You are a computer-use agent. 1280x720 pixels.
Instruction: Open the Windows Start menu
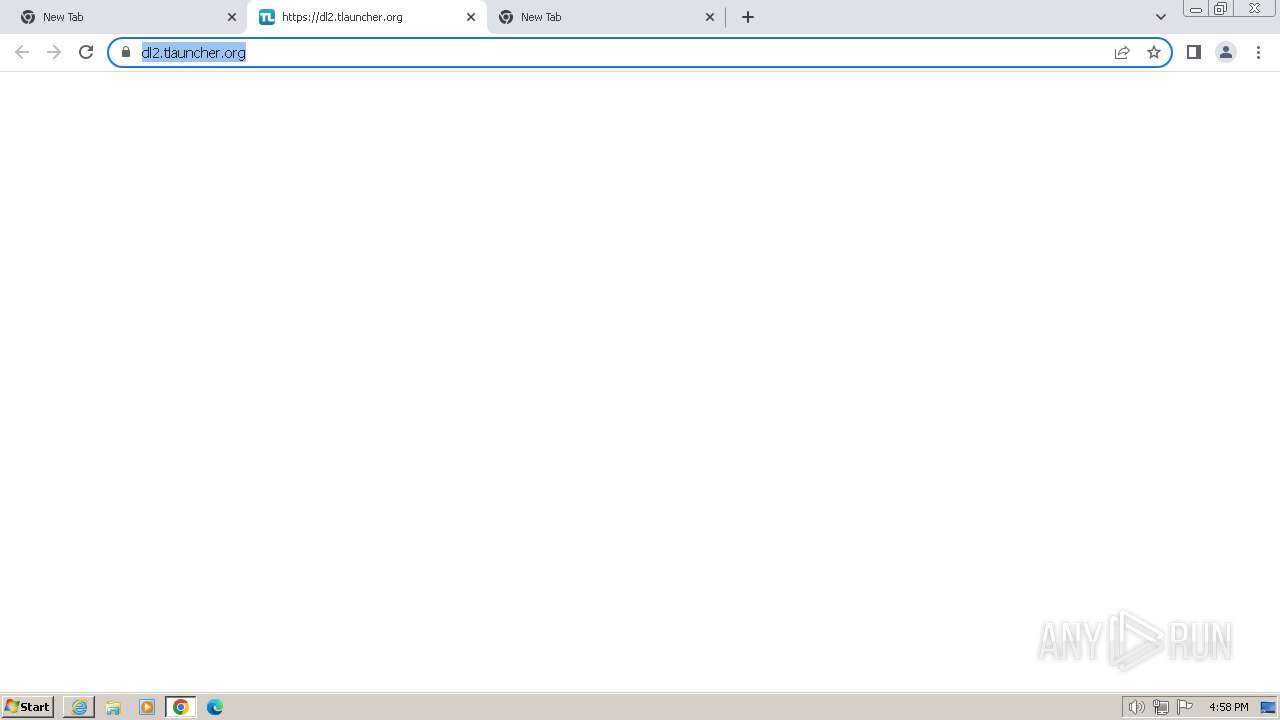(28, 707)
